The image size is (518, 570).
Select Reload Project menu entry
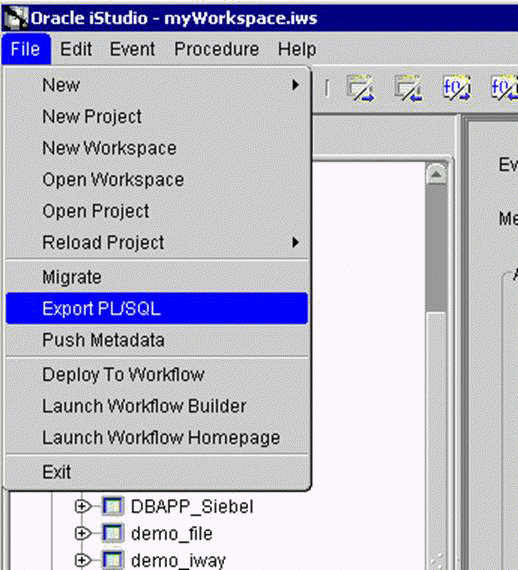click(157, 242)
